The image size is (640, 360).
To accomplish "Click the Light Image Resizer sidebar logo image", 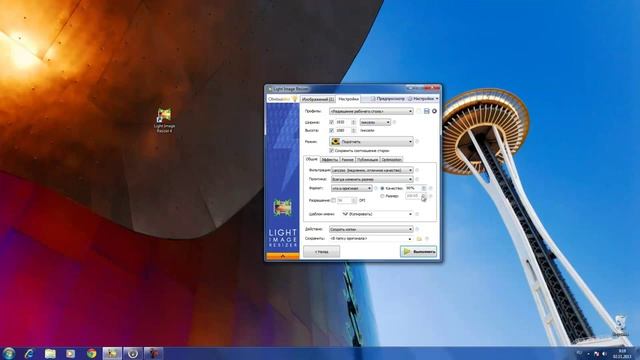I will click(x=282, y=208).
